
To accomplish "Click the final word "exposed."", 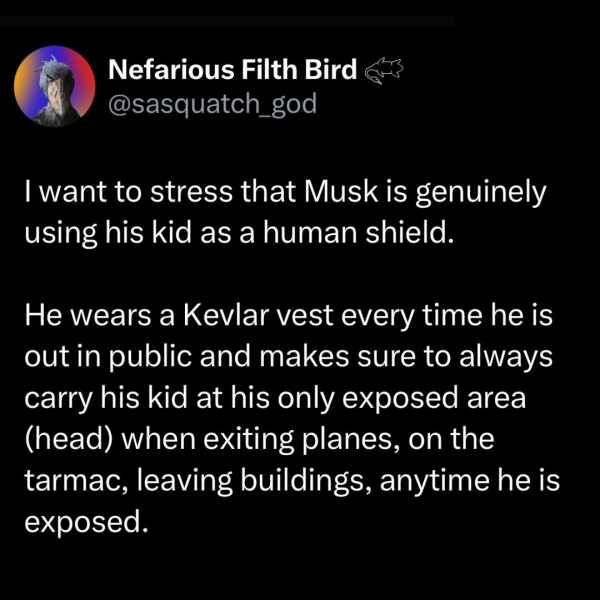I will pyautogui.click(x=86, y=523).
